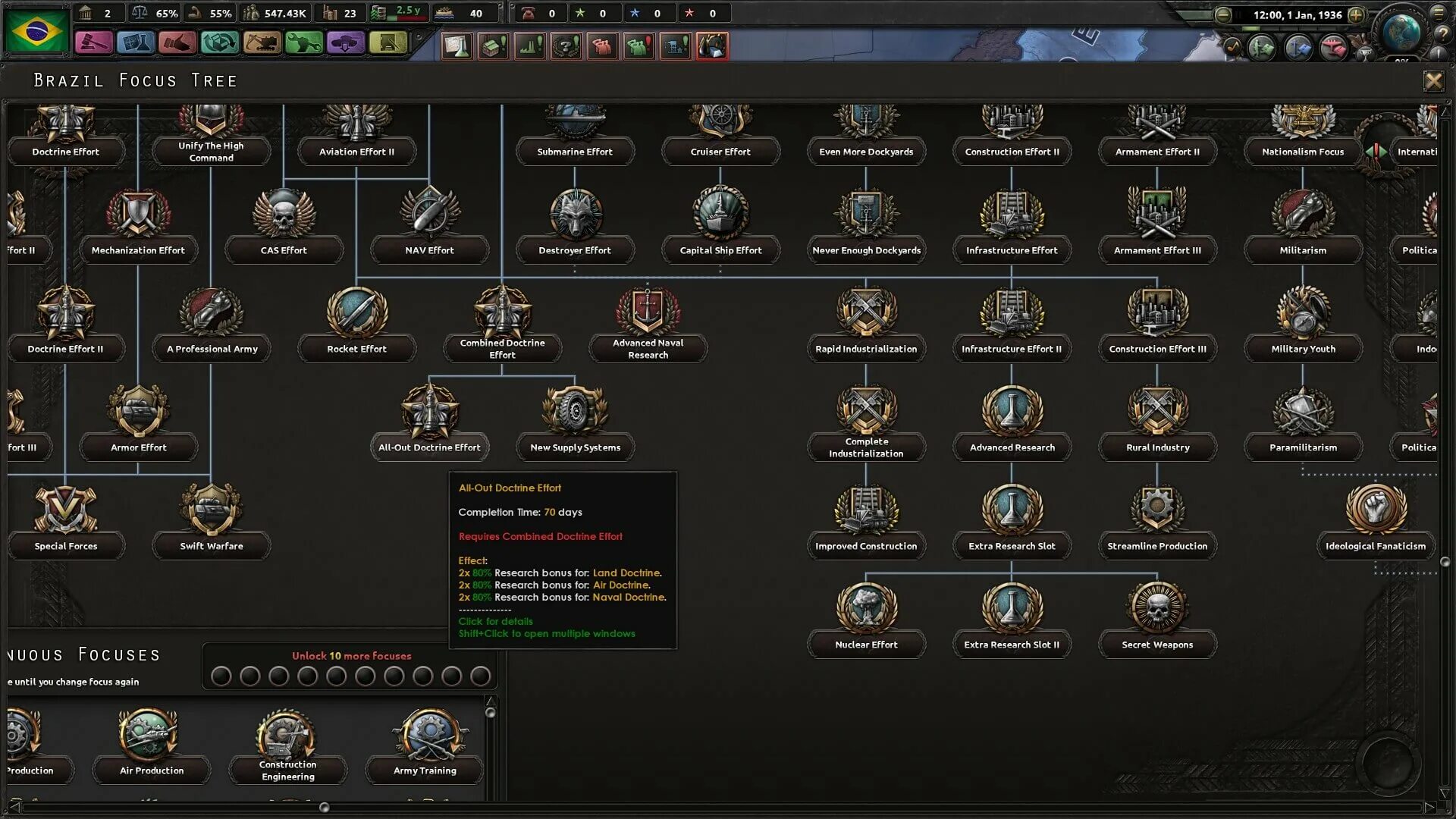Toggle the air map mode plane icon
The height and width of the screenshot is (819, 1456).
tap(1333, 49)
